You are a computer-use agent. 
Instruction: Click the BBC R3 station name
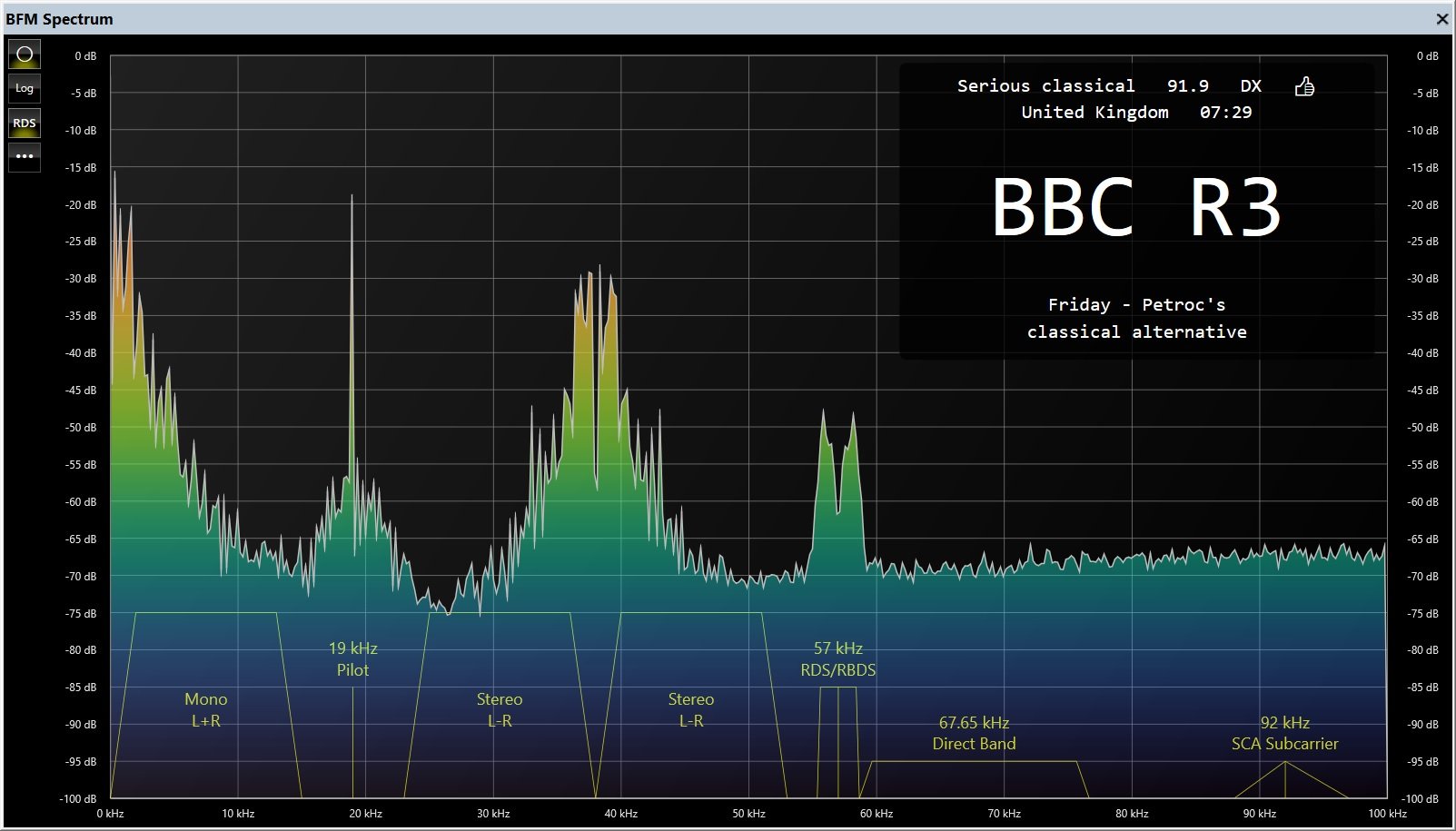click(1136, 208)
